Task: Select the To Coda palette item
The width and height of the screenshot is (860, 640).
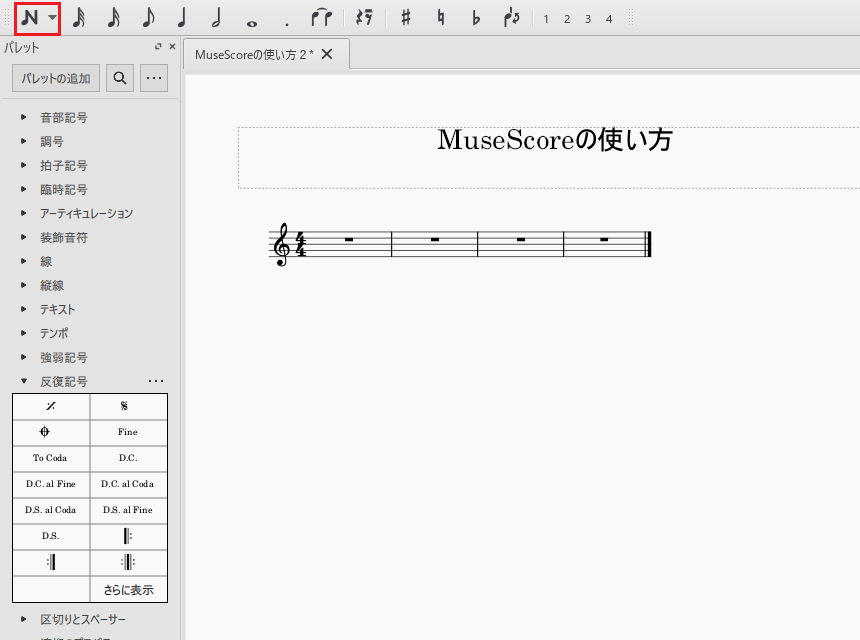Action: (51, 458)
